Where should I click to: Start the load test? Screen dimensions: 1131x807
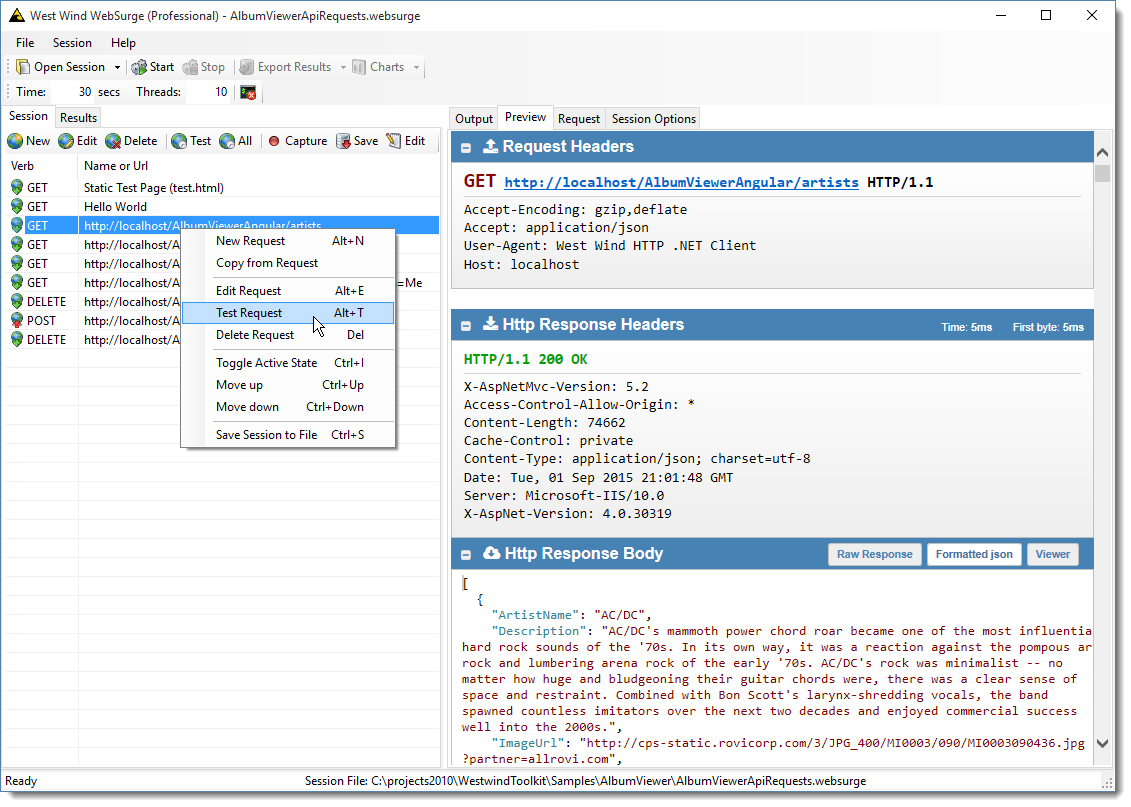pos(153,67)
